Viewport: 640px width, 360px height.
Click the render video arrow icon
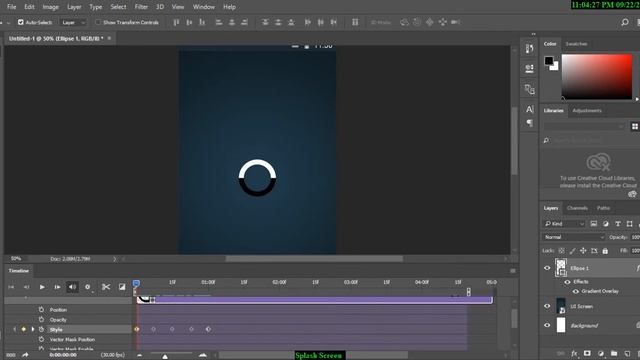click(x=25, y=355)
